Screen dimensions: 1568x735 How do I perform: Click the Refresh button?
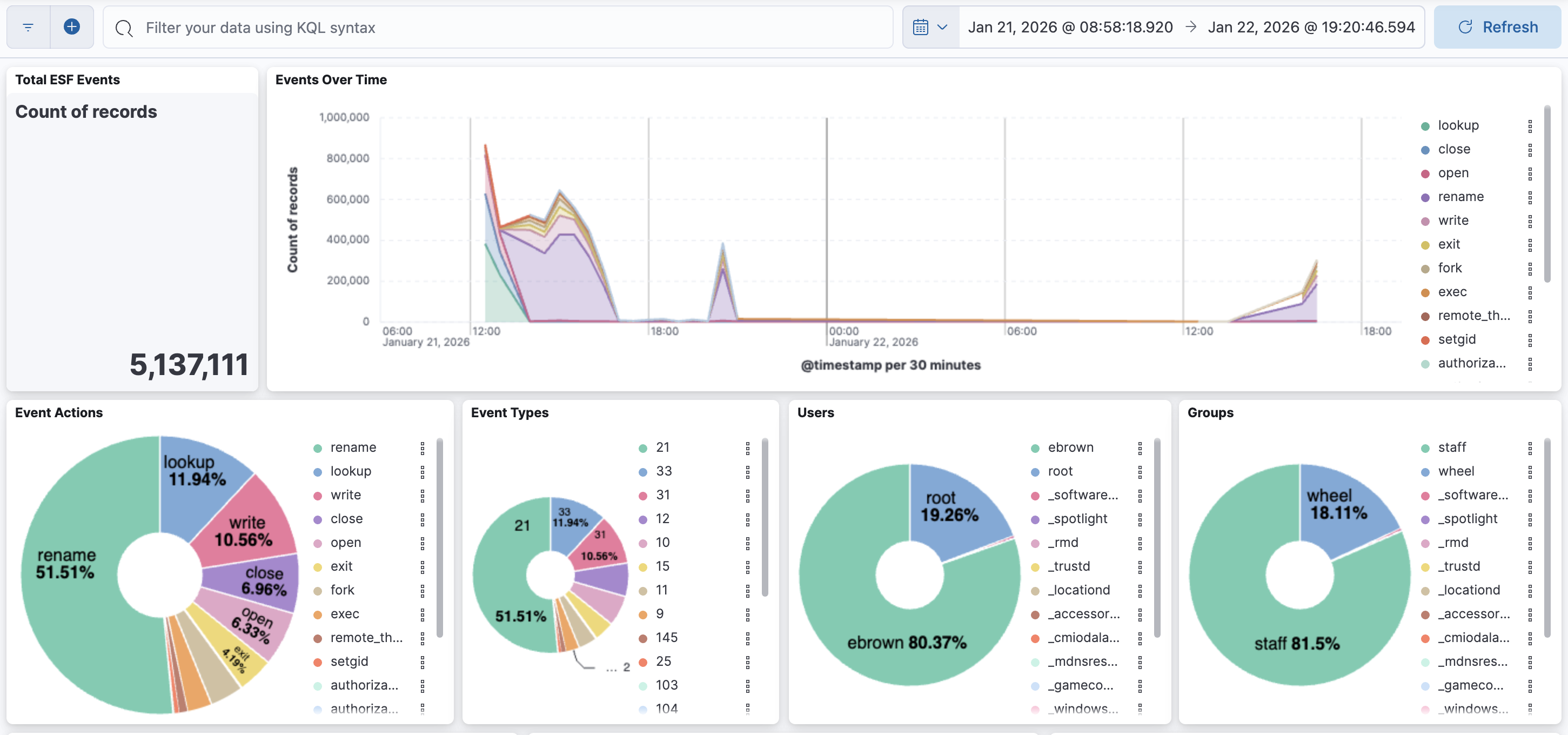pos(1497,28)
